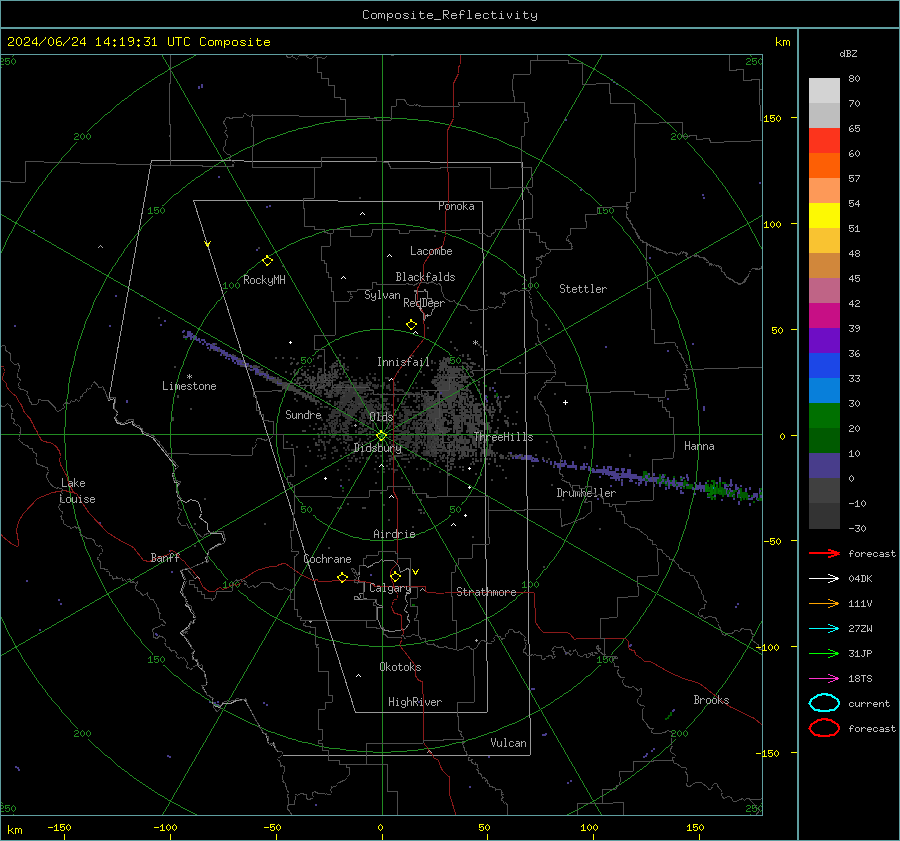Screen dimensions: 900x841
Task: Pick the bright green 30-20 dBZ swatch
Action: coord(824,416)
